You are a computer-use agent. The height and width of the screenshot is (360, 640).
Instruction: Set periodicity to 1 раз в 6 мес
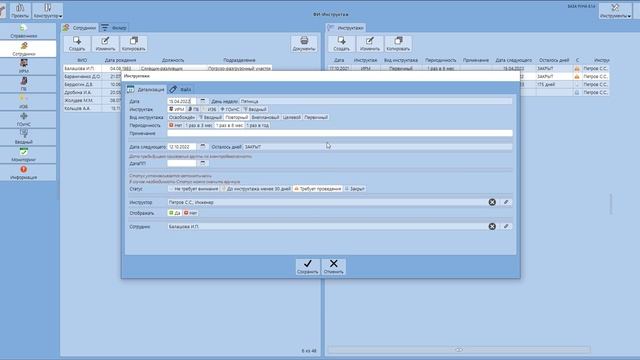(x=229, y=125)
